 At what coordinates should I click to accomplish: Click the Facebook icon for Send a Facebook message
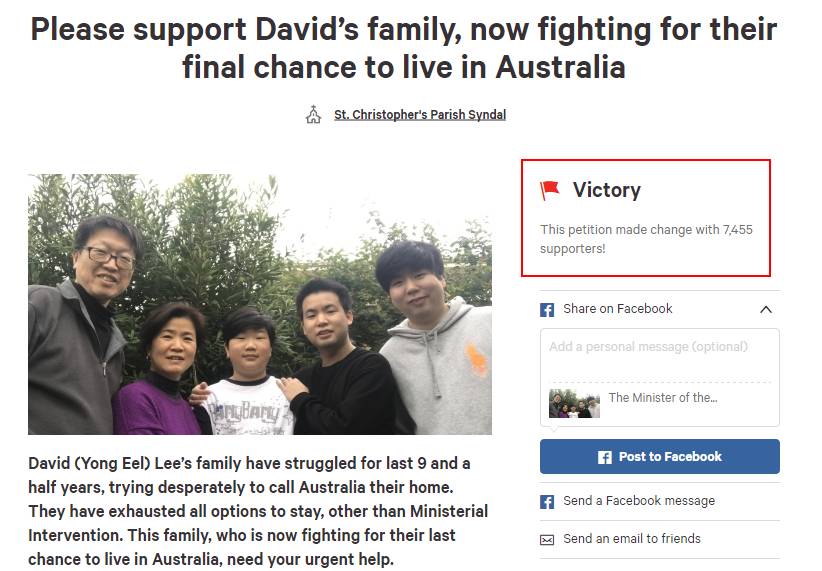(x=547, y=502)
